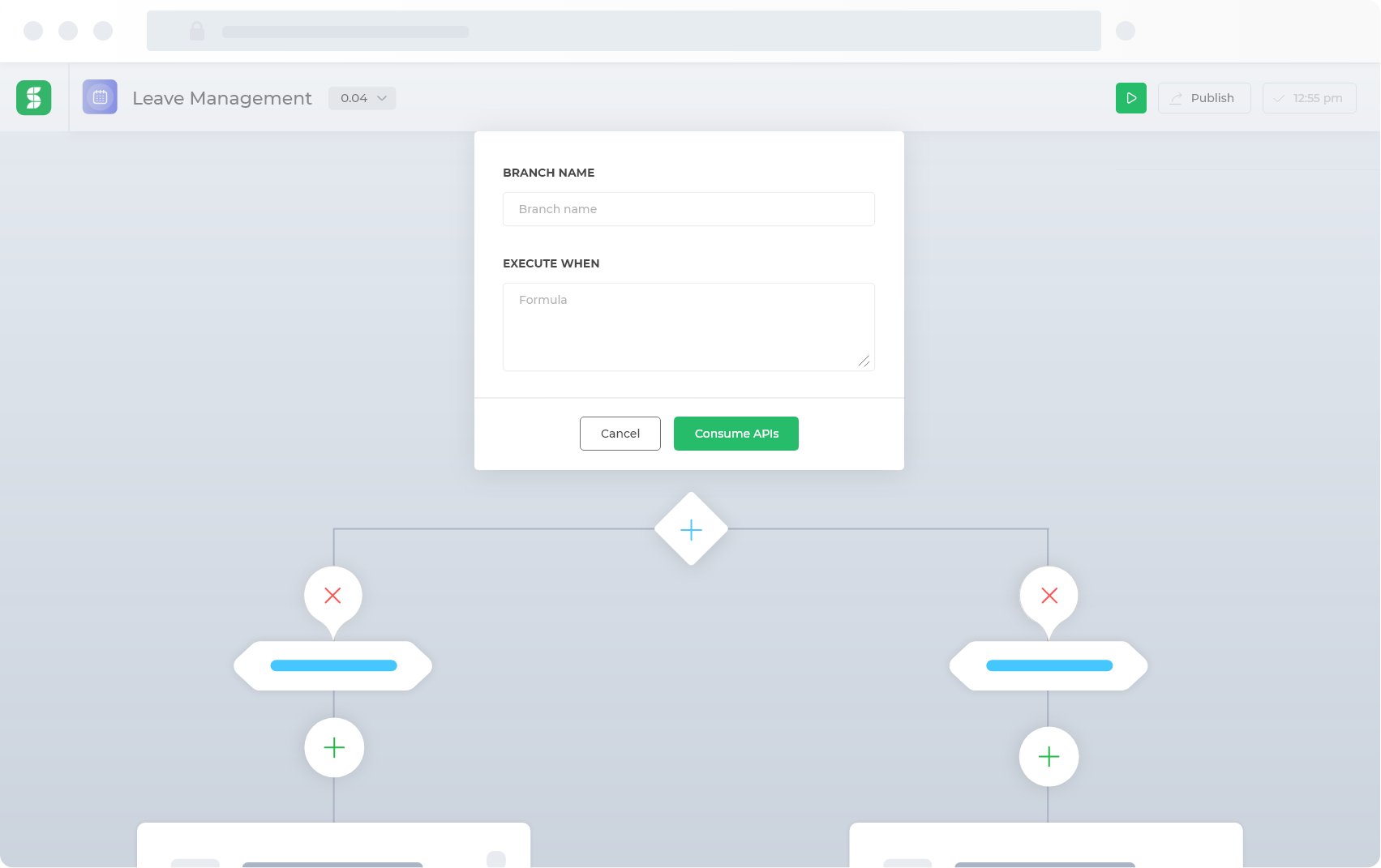Click the BRANCH NAME label

tap(549, 173)
